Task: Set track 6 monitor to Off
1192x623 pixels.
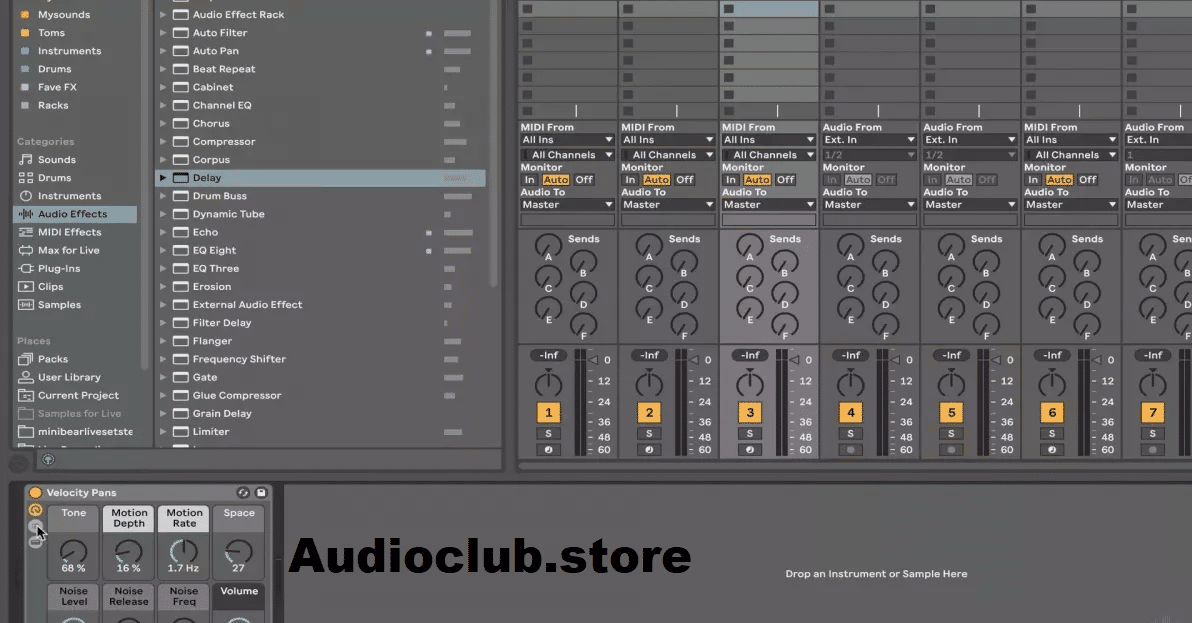Action: coord(1088,180)
